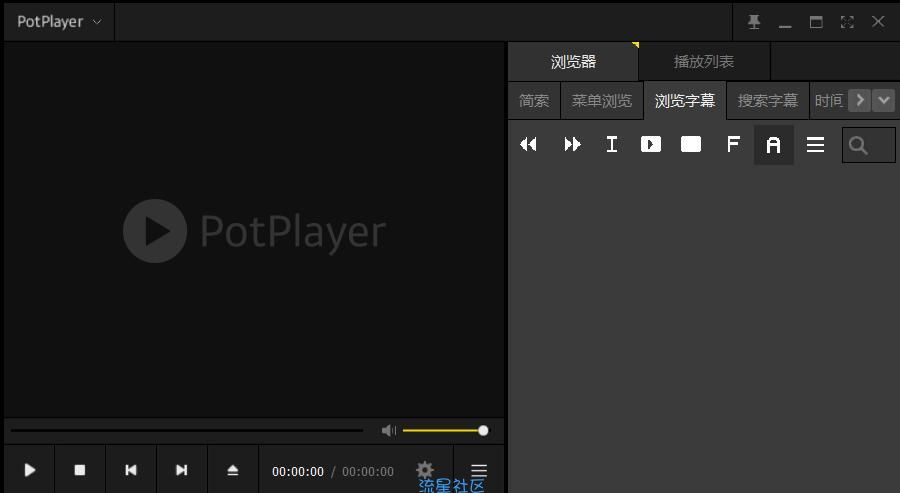
Task: Click the F subtitle toolbar icon
Action: pos(733,144)
